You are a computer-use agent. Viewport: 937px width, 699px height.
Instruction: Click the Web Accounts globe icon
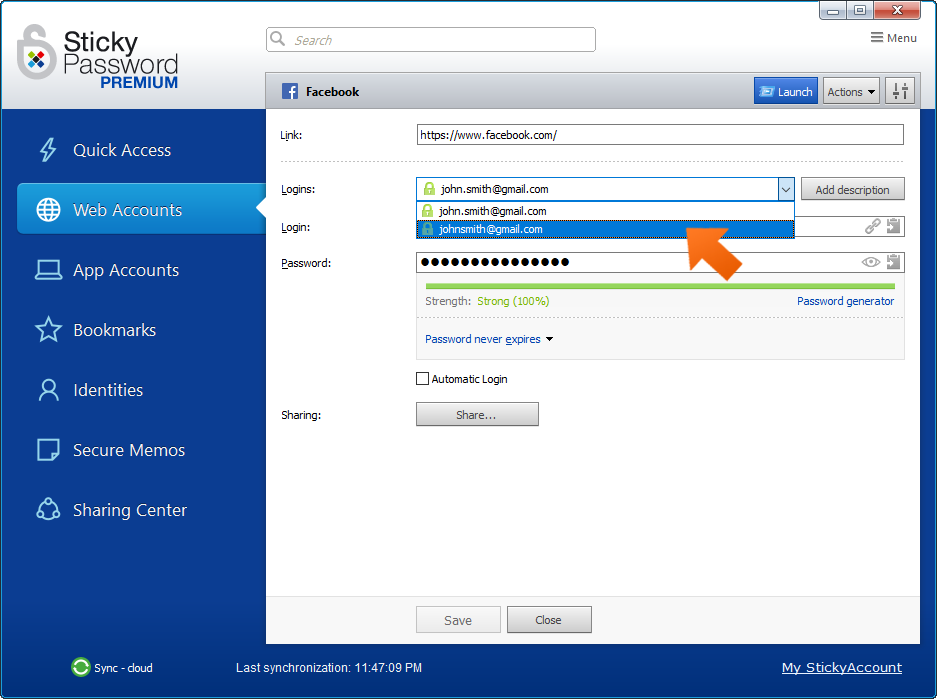48,210
